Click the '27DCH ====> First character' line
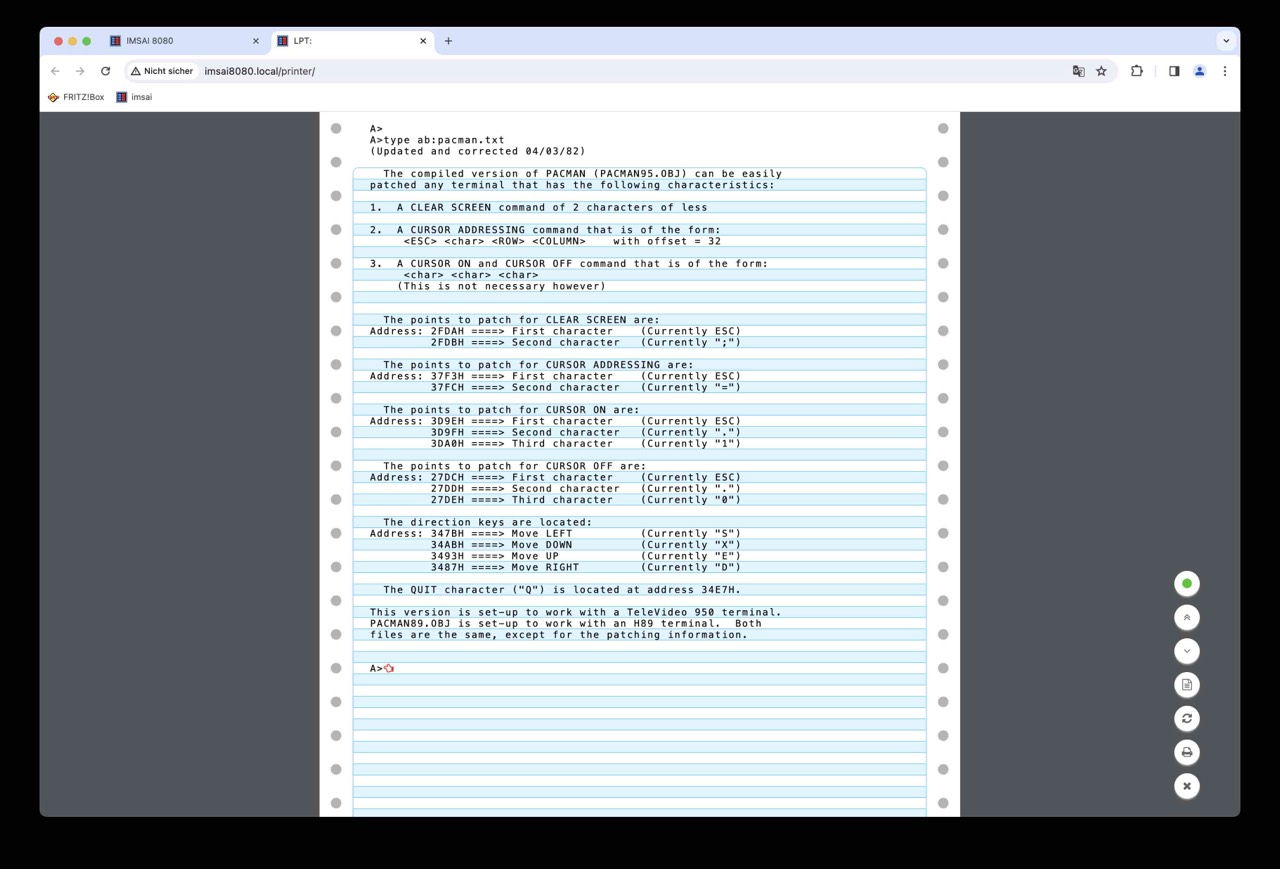Screen dimensions: 1280x869 tap(555, 477)
